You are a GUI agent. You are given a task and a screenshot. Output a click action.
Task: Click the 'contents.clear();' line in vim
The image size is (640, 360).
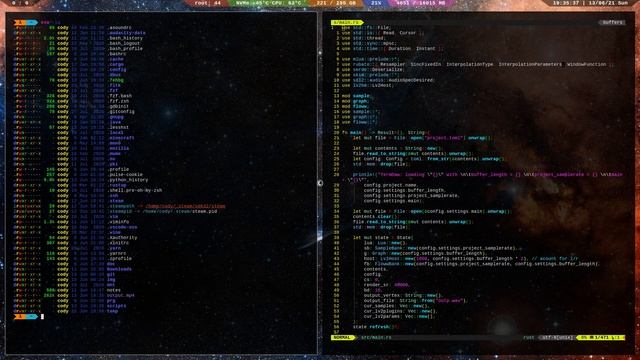point(376,217)
